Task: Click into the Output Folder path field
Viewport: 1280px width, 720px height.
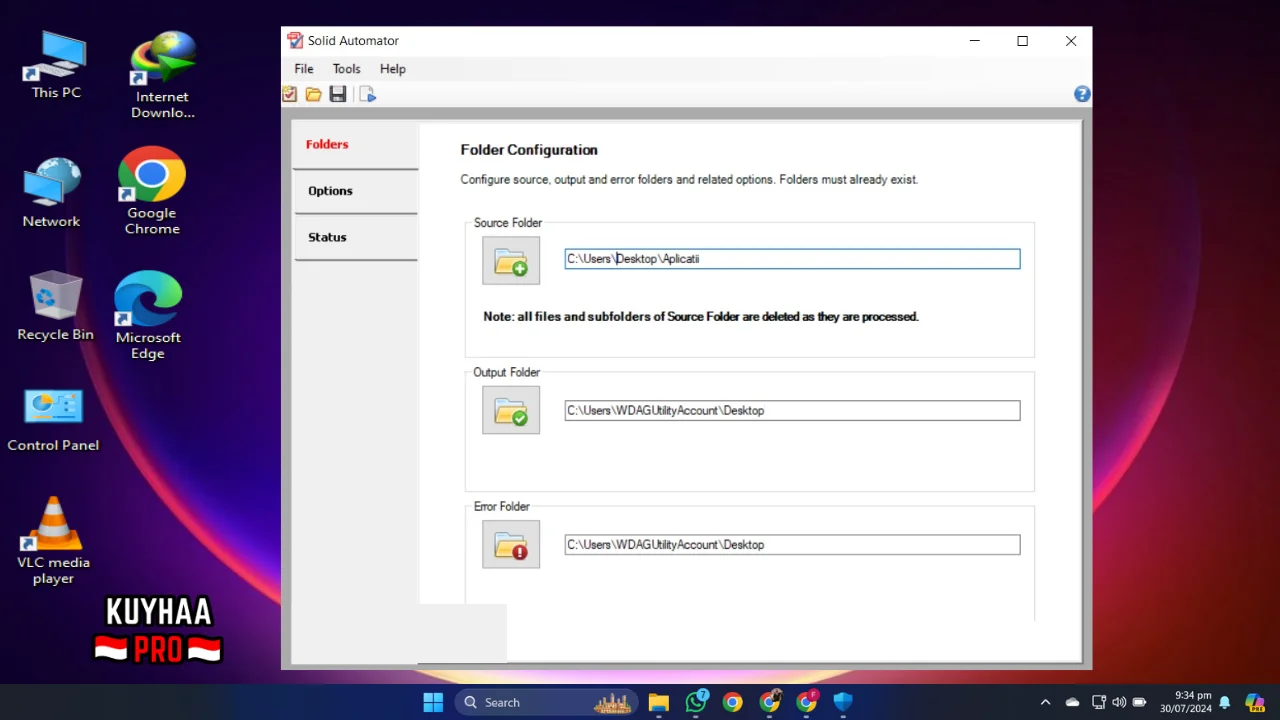Action: click(x=792, y=411)
